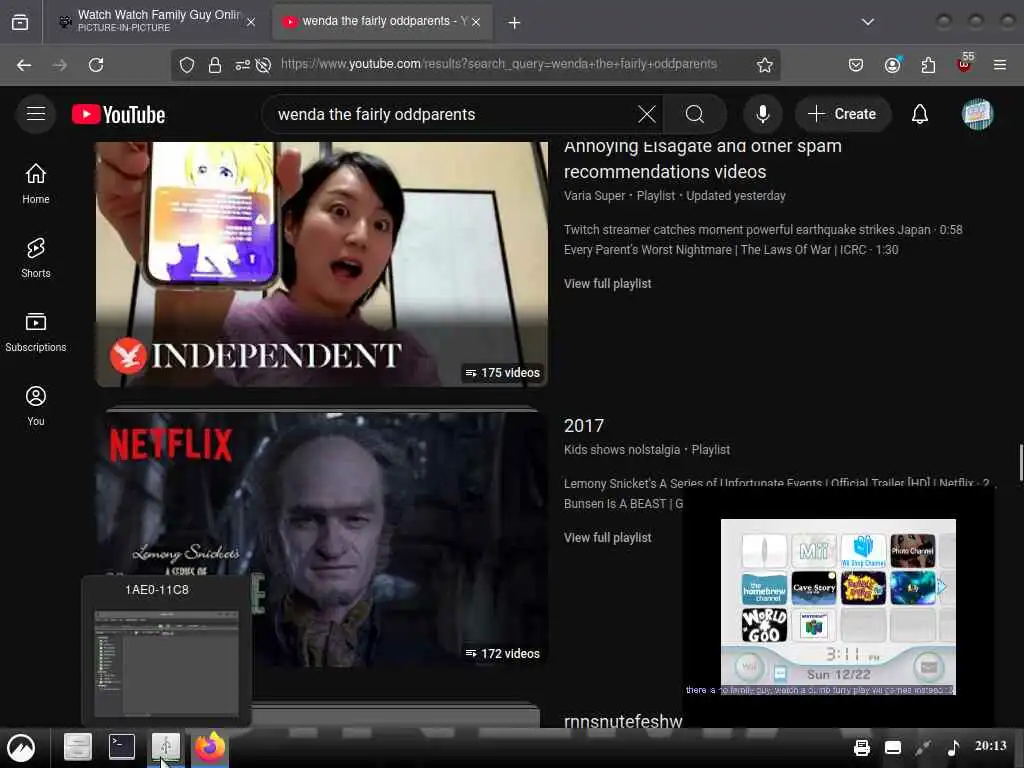Open the 2017 playlist title
The image size is (1024, 768).
(584, 426)
